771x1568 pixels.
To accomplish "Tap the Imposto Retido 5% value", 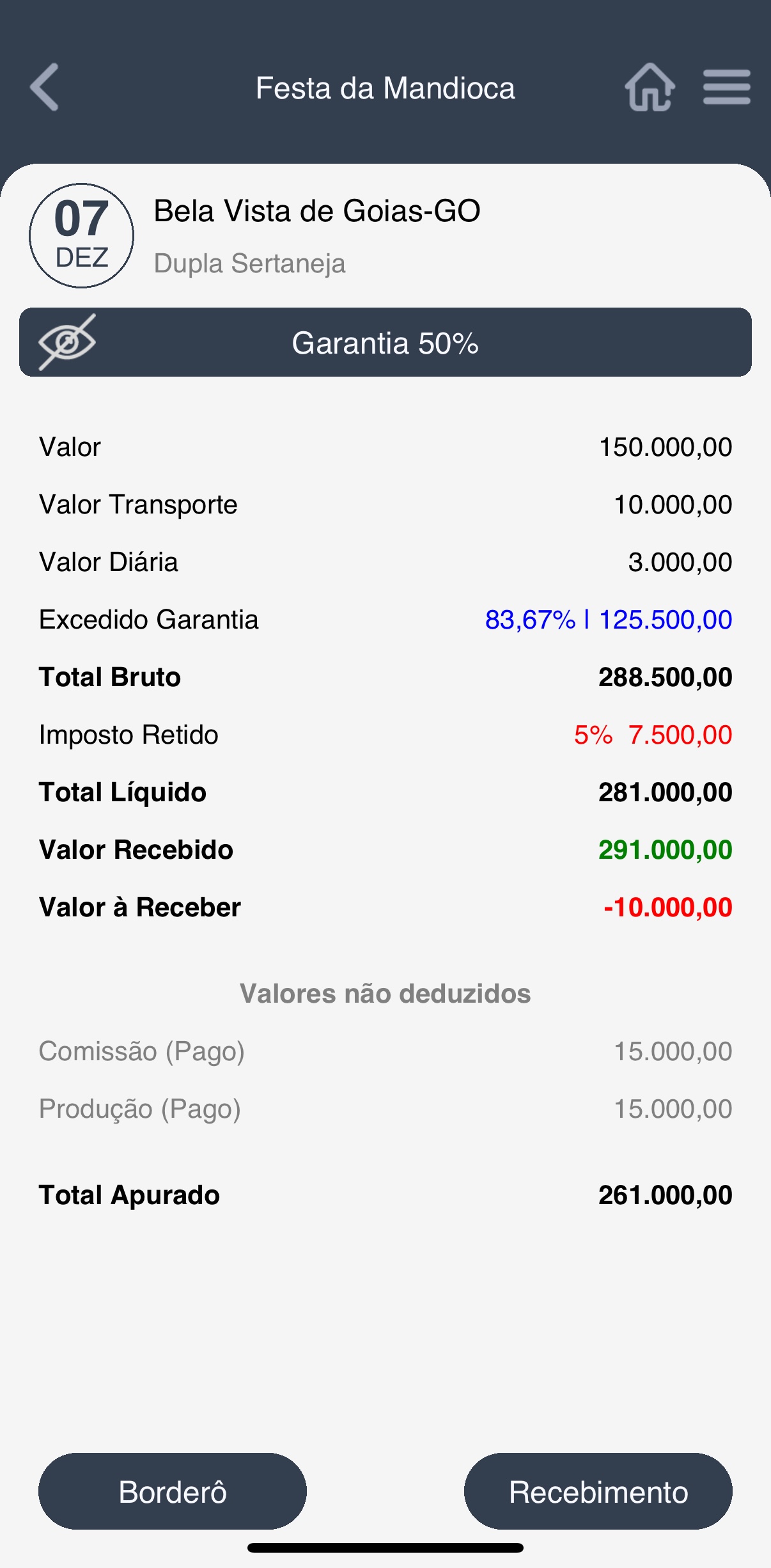I will [652, 735].
